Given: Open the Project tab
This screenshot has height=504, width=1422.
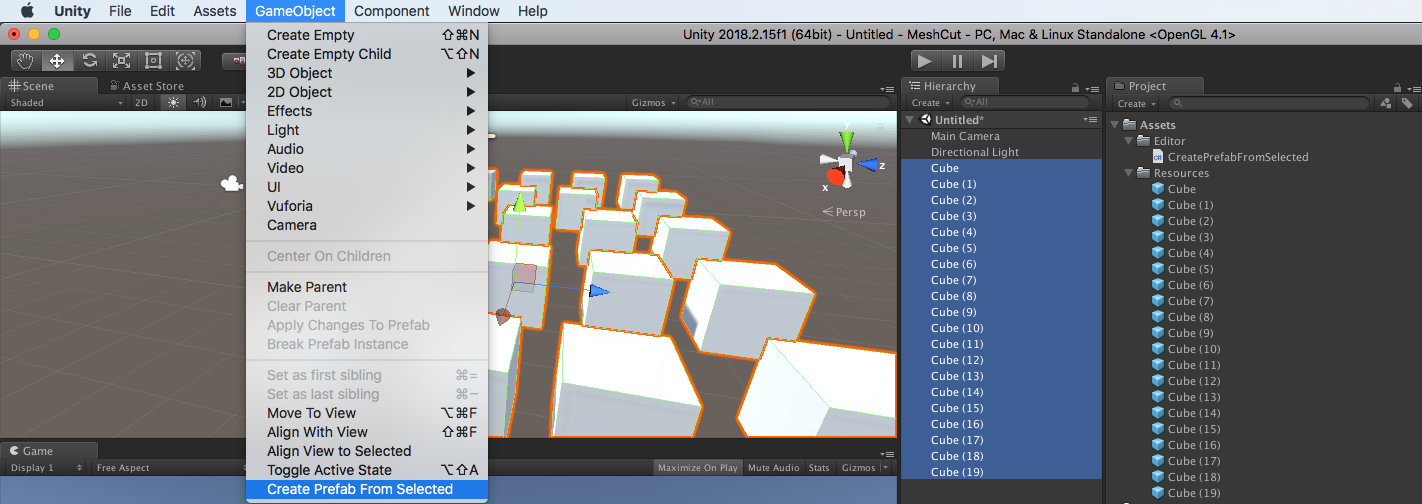Looking at the screenshot, I should click(x=1156, y=86).
